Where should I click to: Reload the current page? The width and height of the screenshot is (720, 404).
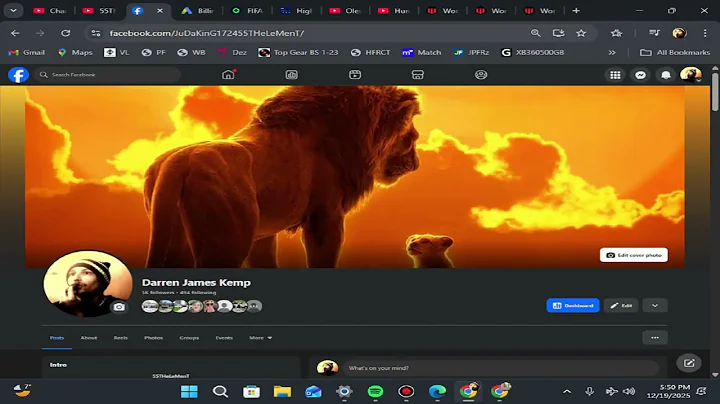66,33
